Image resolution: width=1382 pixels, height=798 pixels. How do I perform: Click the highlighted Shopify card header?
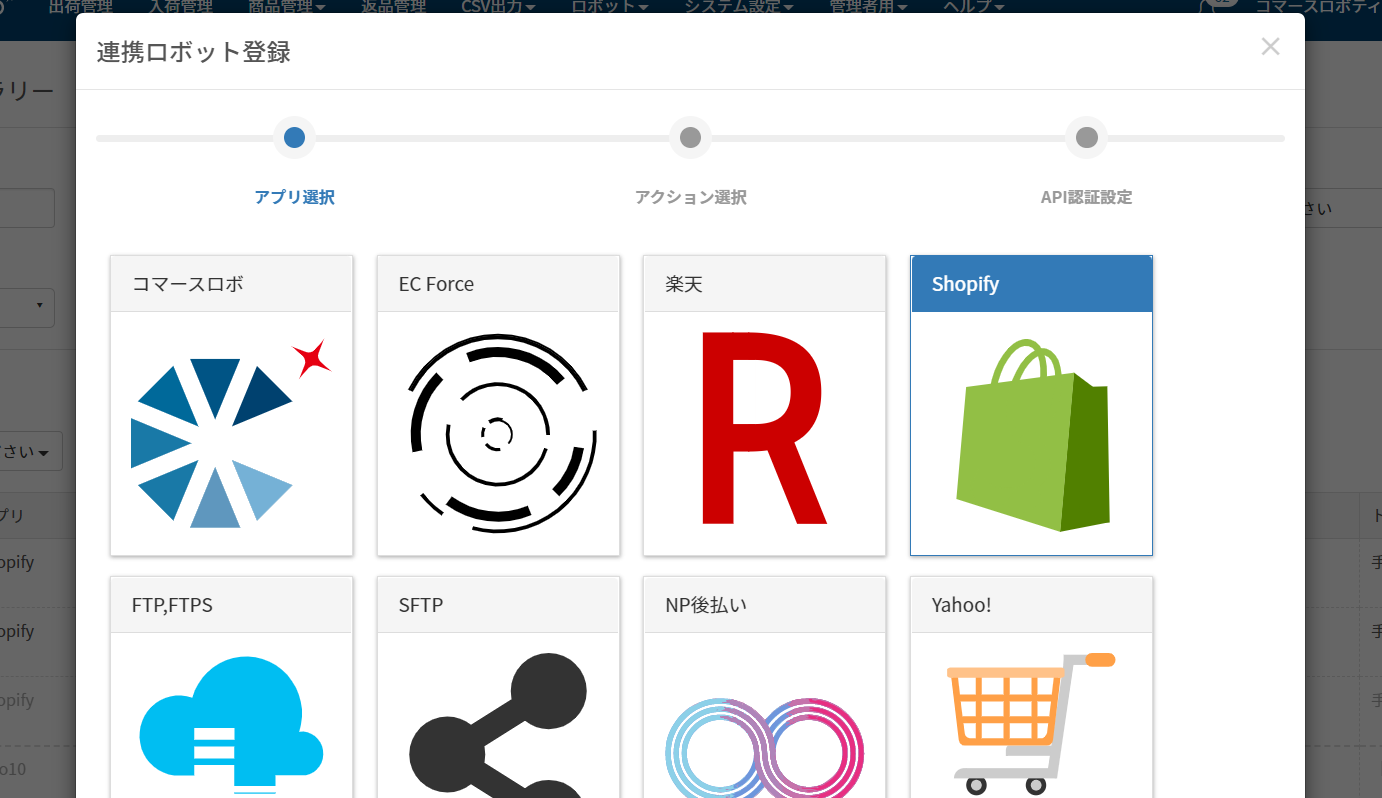tap(1032, 284)
